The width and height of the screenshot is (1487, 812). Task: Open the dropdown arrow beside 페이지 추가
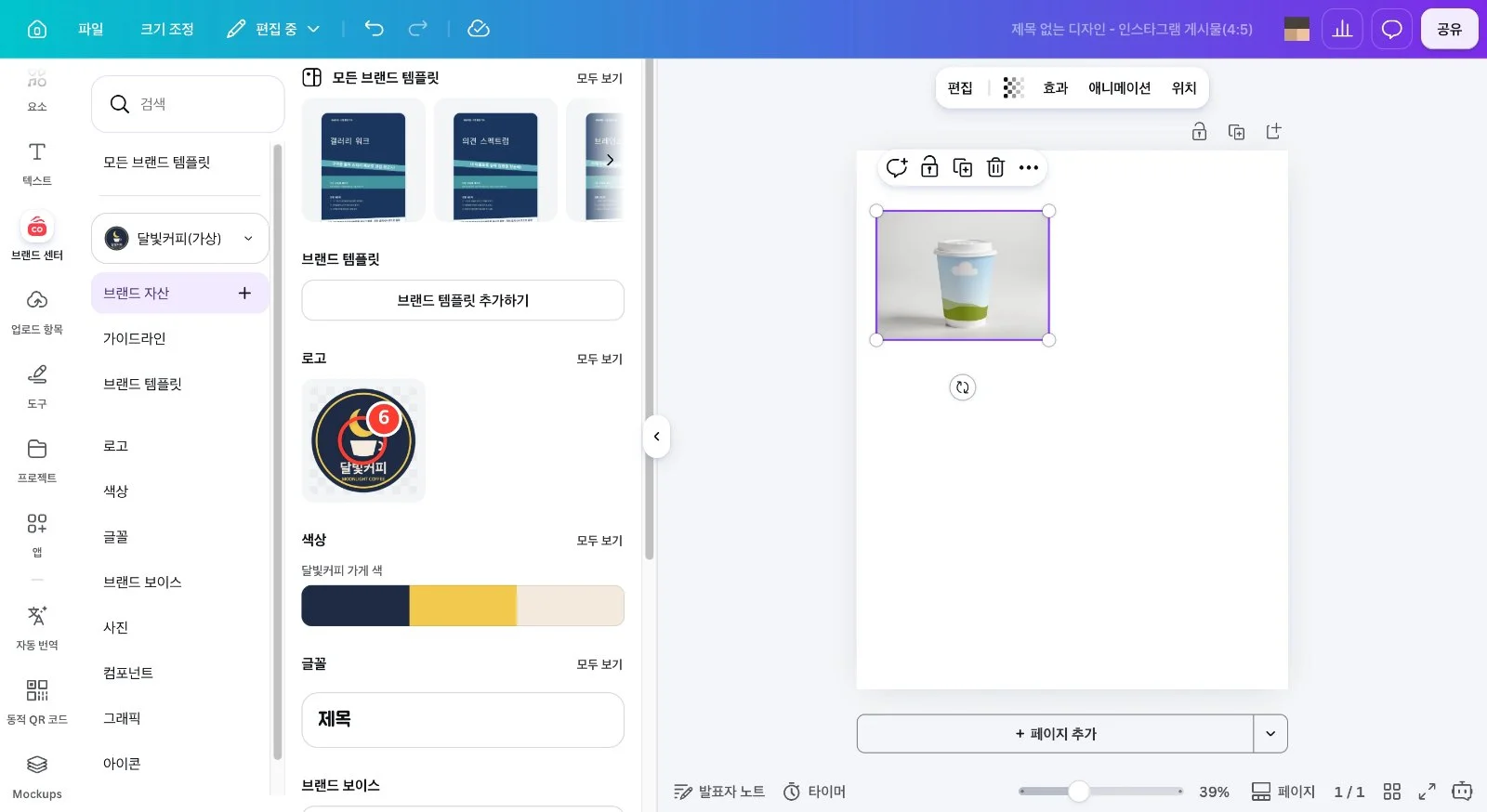tap(1270, 734)
